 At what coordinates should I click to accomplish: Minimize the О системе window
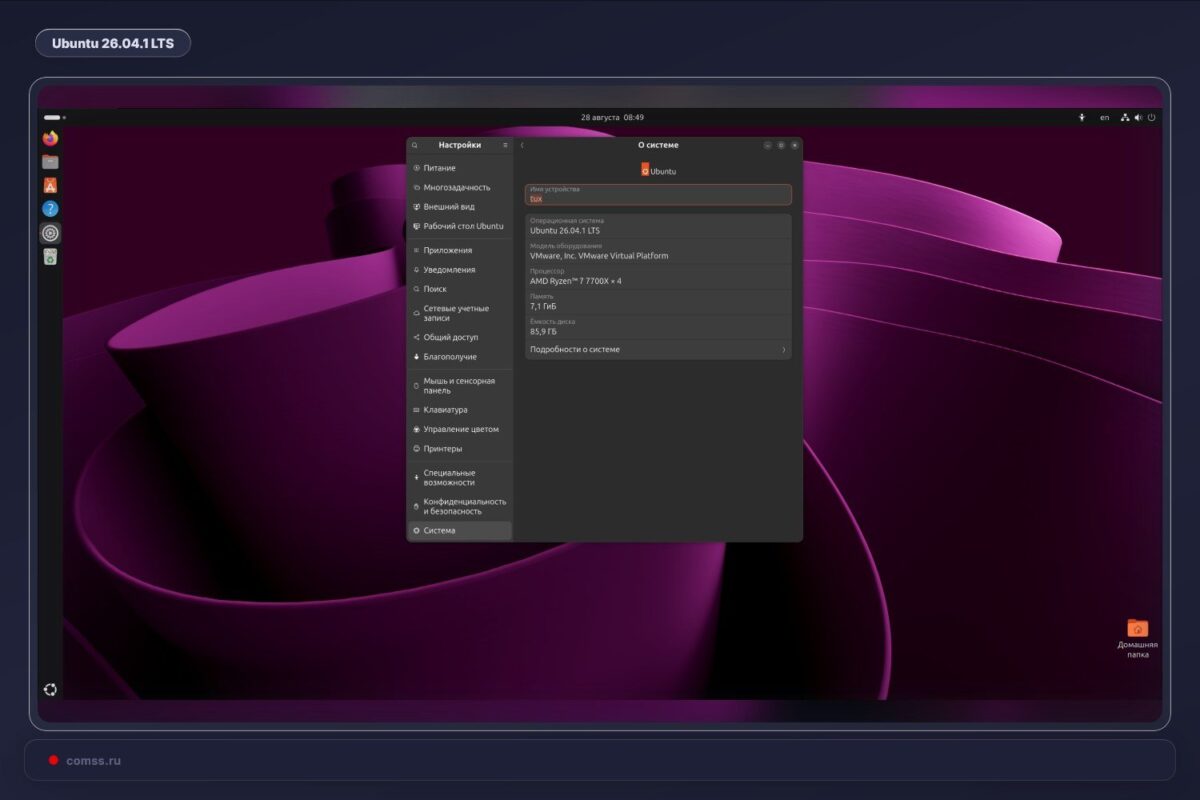pyautogui.click(x=768, y=145)
